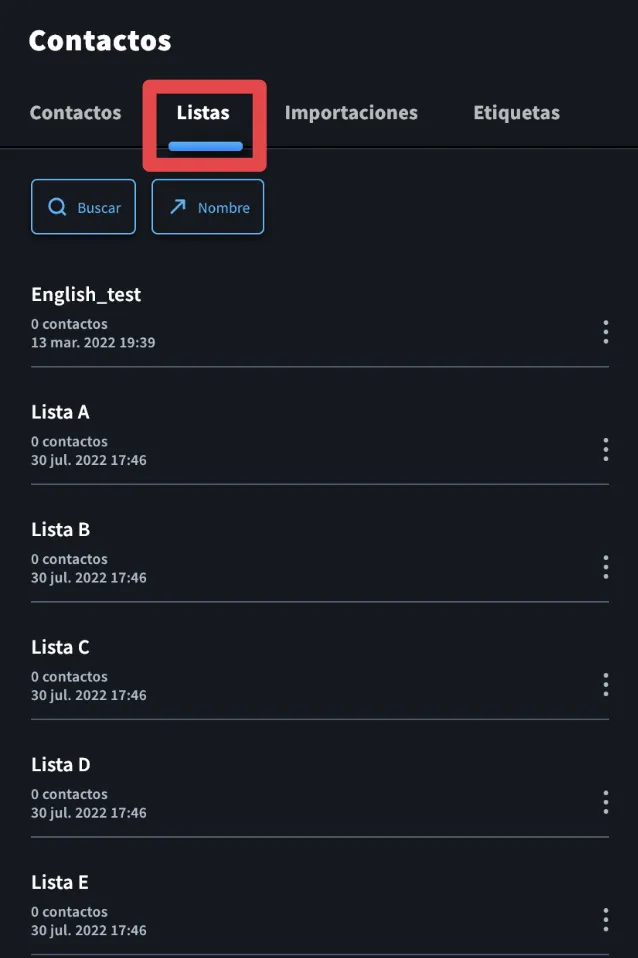
Task: Open the three-dot menu for Lista D
Action: pyautogui.click(x=606, y=802)
